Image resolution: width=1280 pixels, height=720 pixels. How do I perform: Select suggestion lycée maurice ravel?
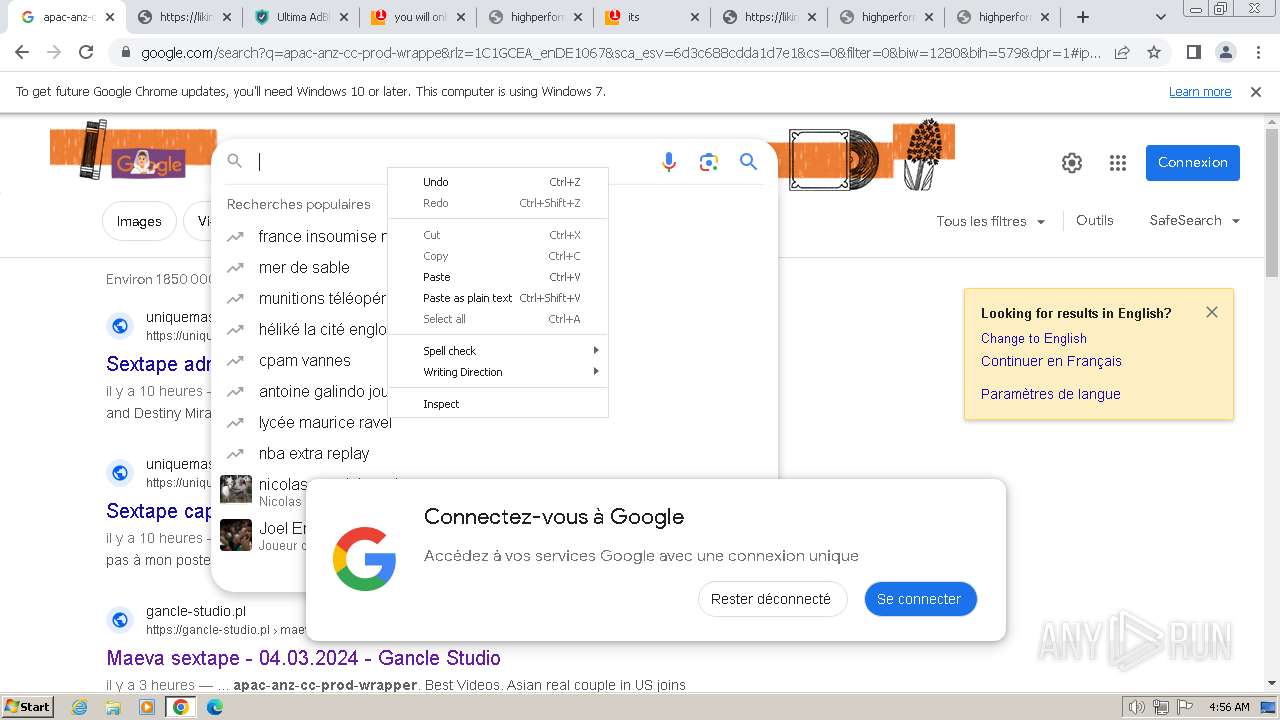tap(325, 423)
